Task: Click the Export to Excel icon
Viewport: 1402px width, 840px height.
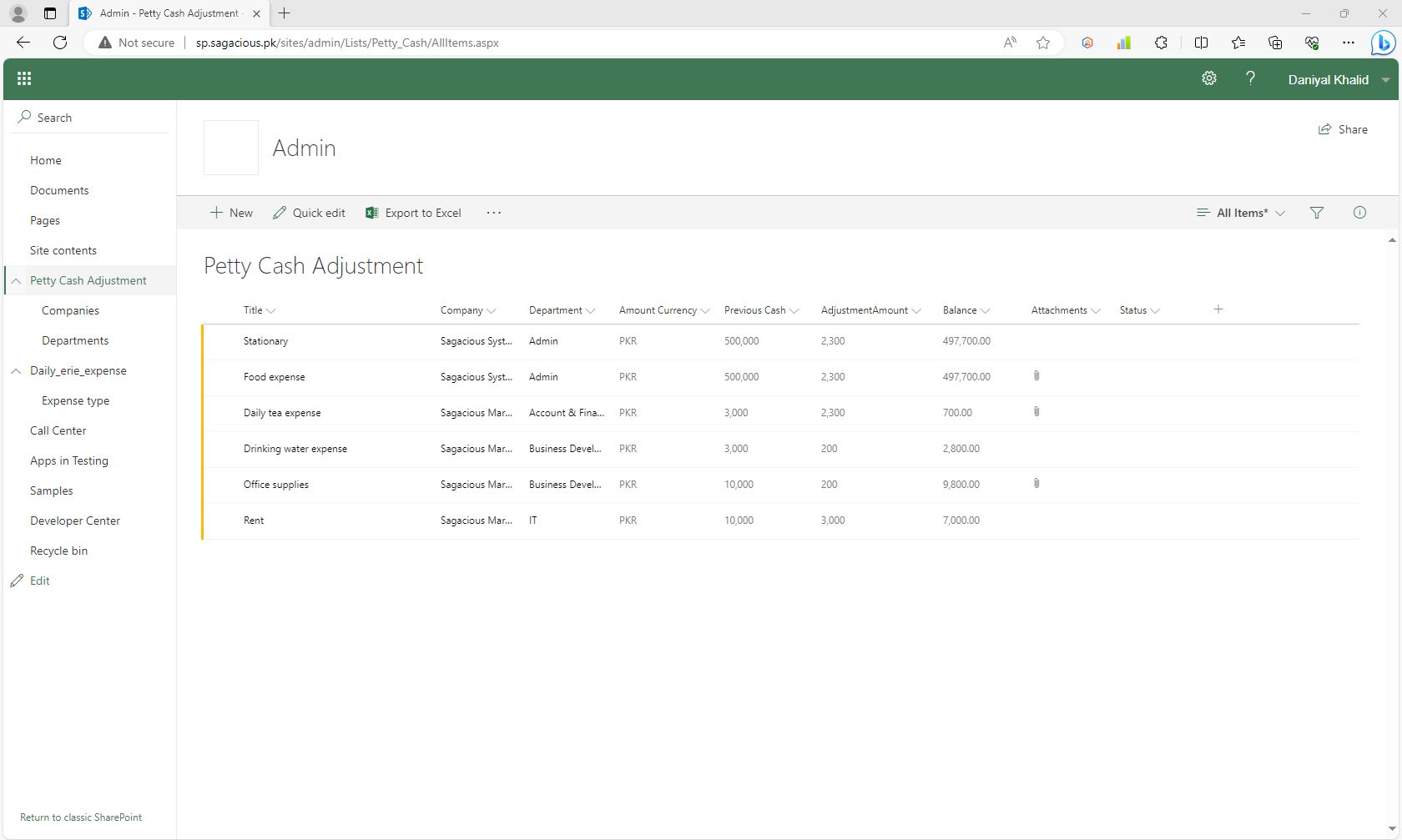Action: pos(372,213)
